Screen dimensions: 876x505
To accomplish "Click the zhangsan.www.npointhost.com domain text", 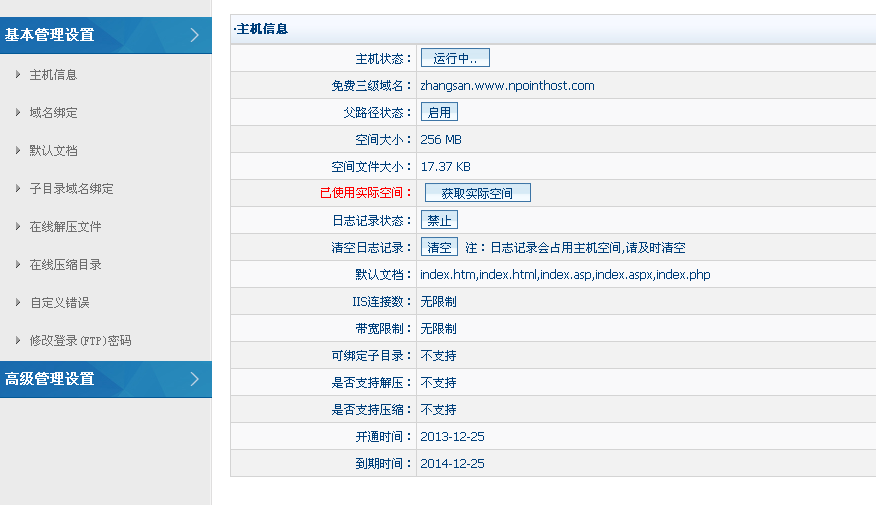I will (507, 85).
